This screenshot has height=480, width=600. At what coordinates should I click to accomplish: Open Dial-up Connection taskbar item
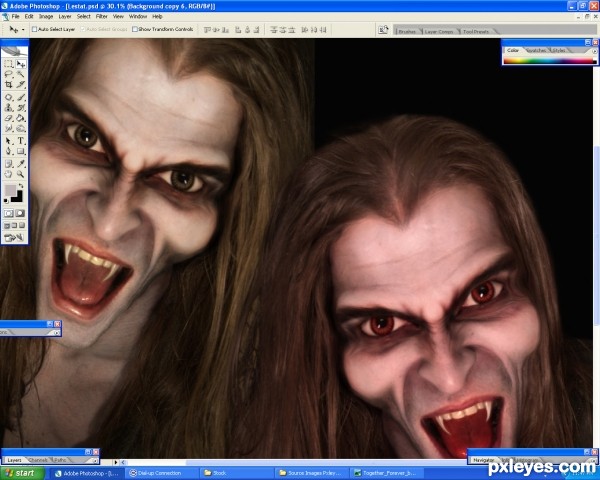(x=160, y=473)
